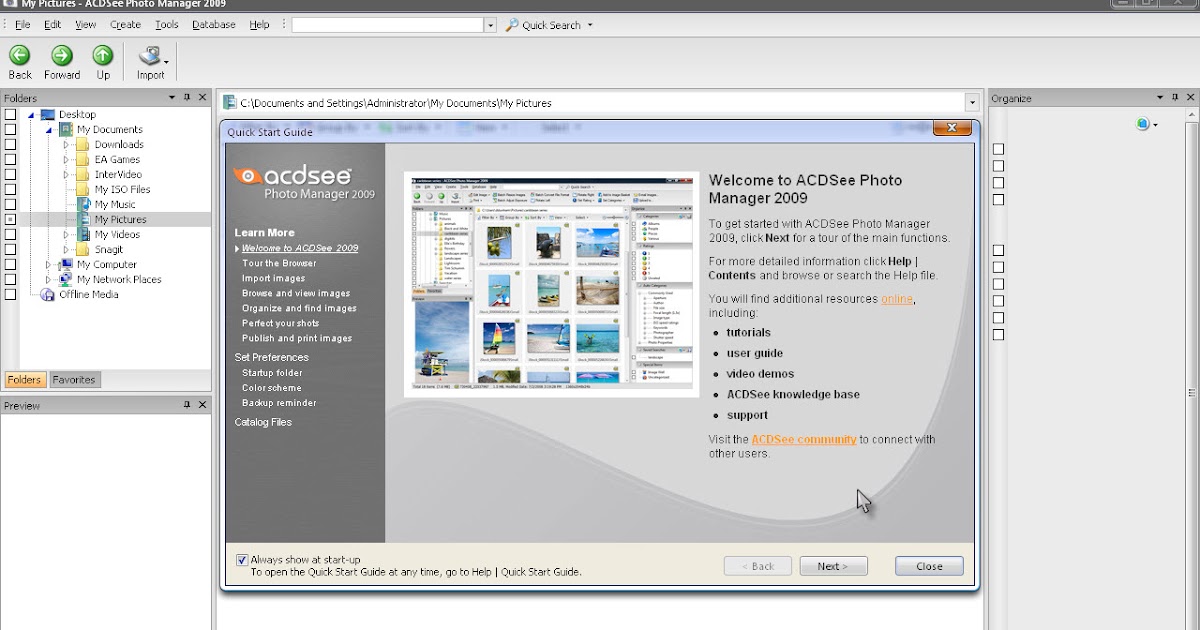Uncheck Always show at start-up

pos(242,560)
